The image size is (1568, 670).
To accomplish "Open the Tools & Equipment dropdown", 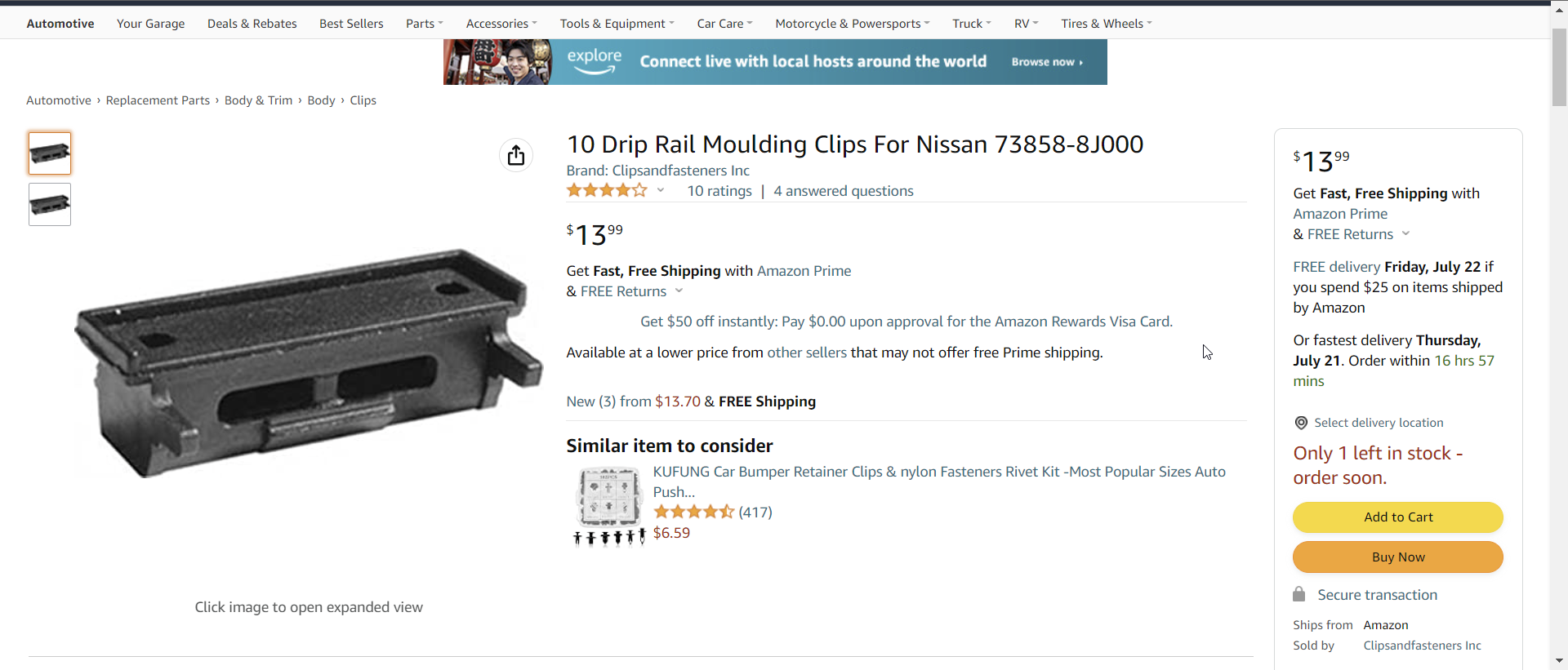I will pyautogui.click(x=617, y=24).
